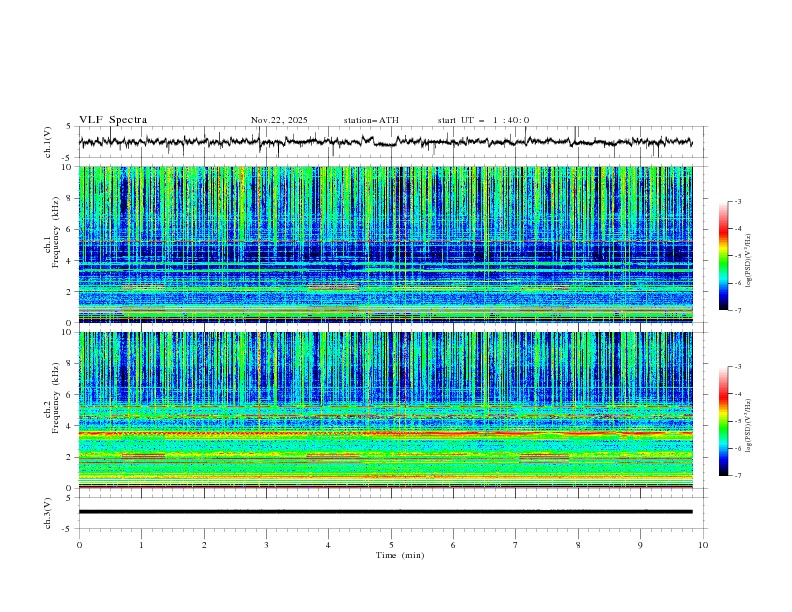
Task: Click time axis tick label '2'
Action: click(204, 545)
